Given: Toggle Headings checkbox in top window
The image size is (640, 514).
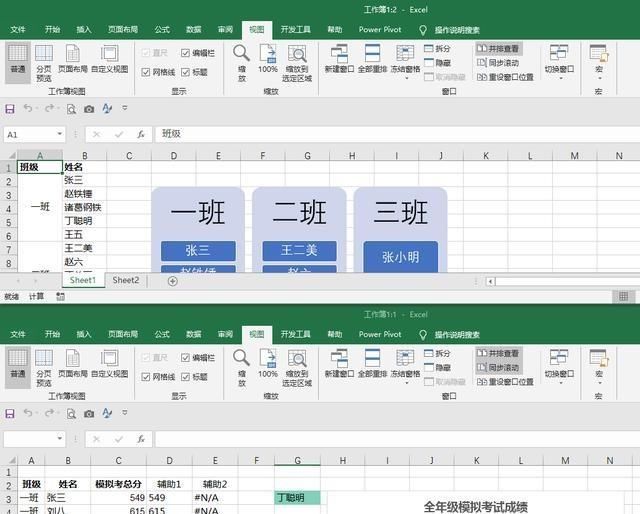Looking at the screenshot, I should pyautogui.click(x=194, y=72).
